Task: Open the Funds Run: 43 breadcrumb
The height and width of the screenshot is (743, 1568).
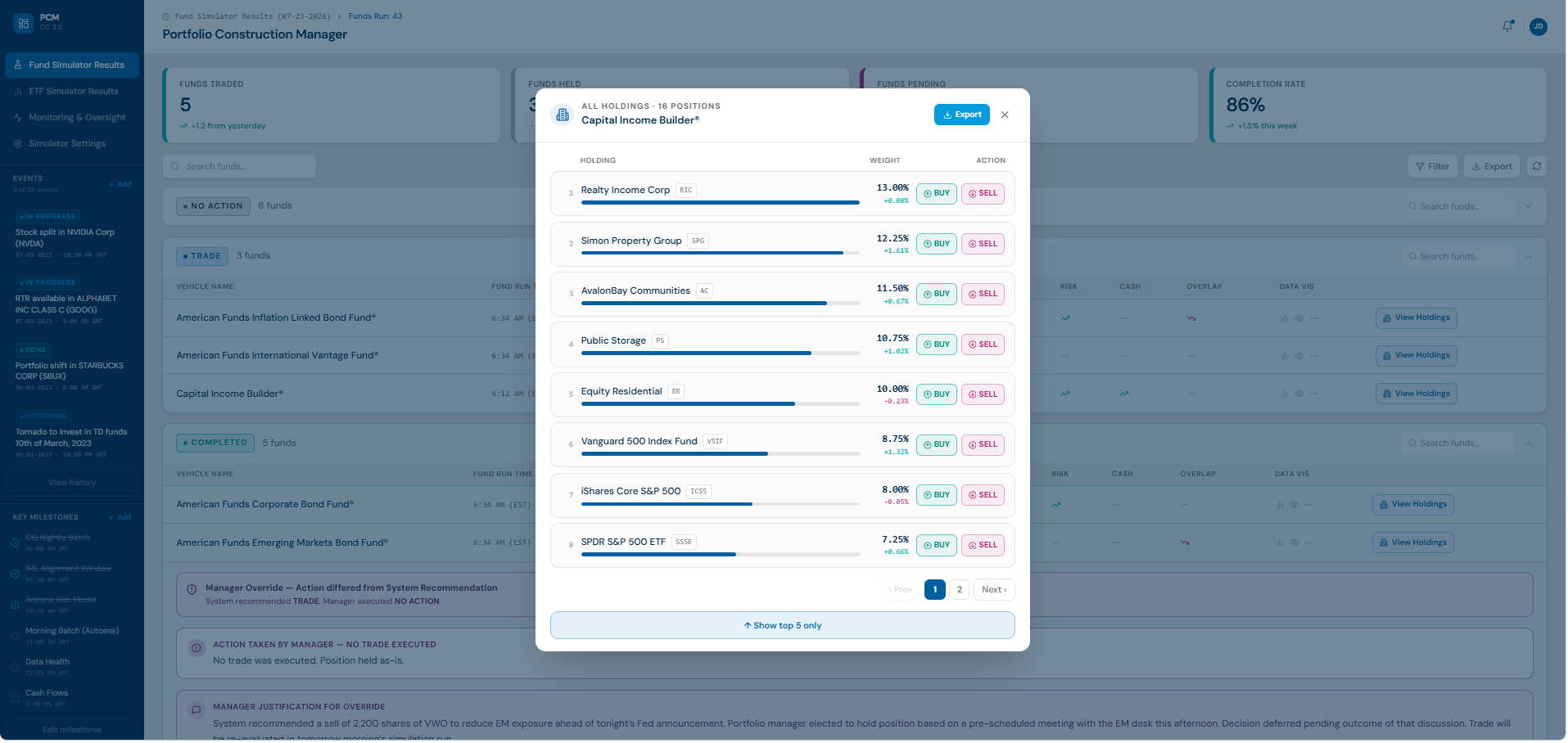Action: pyautogui.click(x=375, y=16)
